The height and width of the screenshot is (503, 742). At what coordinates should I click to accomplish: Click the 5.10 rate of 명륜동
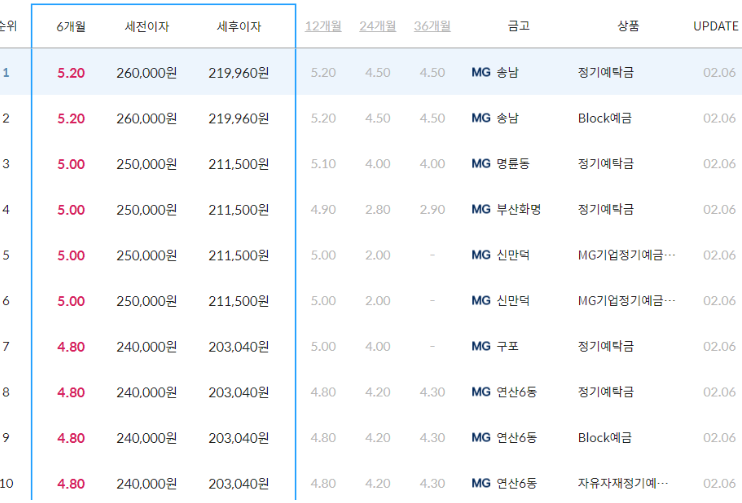pos(323,164)
